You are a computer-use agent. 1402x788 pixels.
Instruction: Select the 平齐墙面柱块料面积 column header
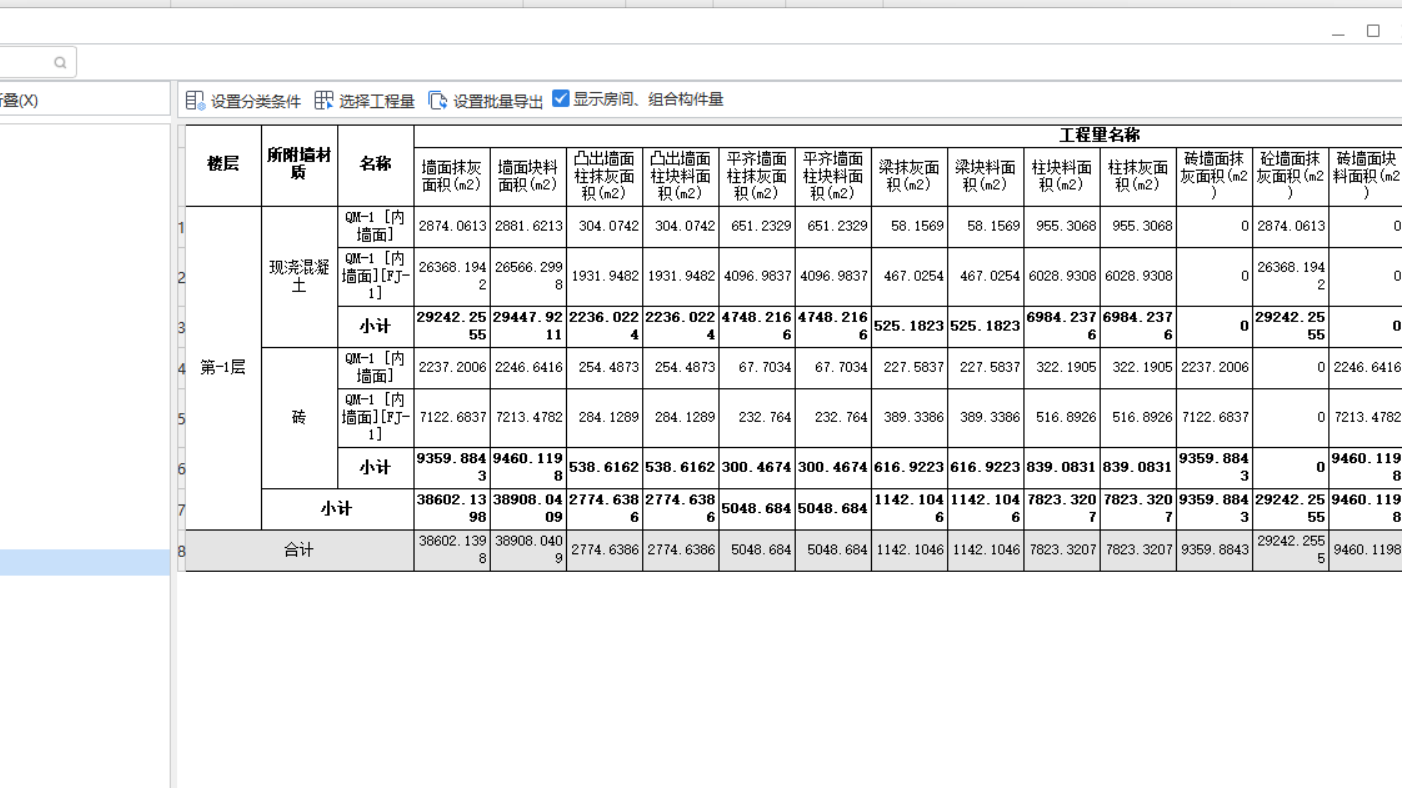833,176
